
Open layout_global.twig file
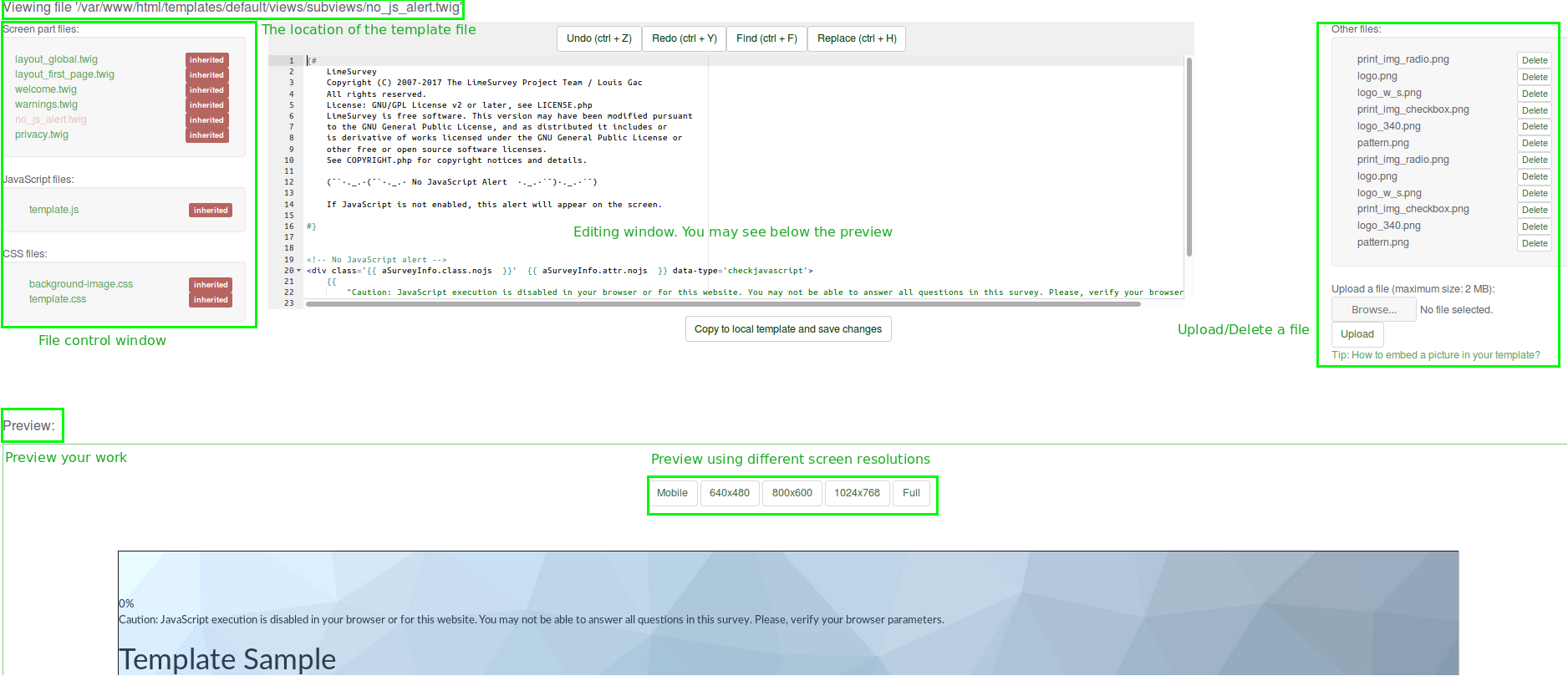point(56,59)
